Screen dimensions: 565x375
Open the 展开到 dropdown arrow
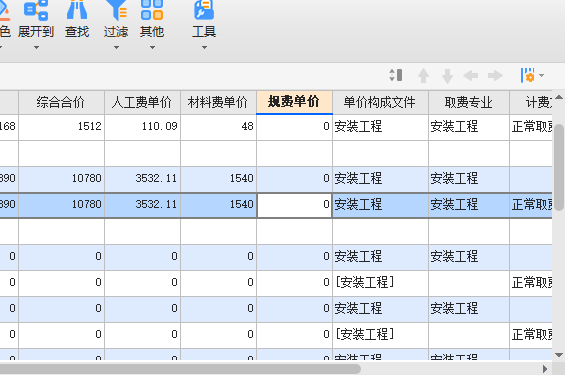[36, 48]
